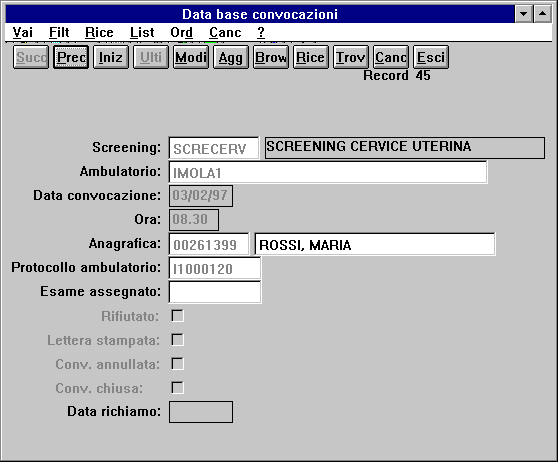Open the Ord menu
This screenshot has height=462, width=558.
181,32
